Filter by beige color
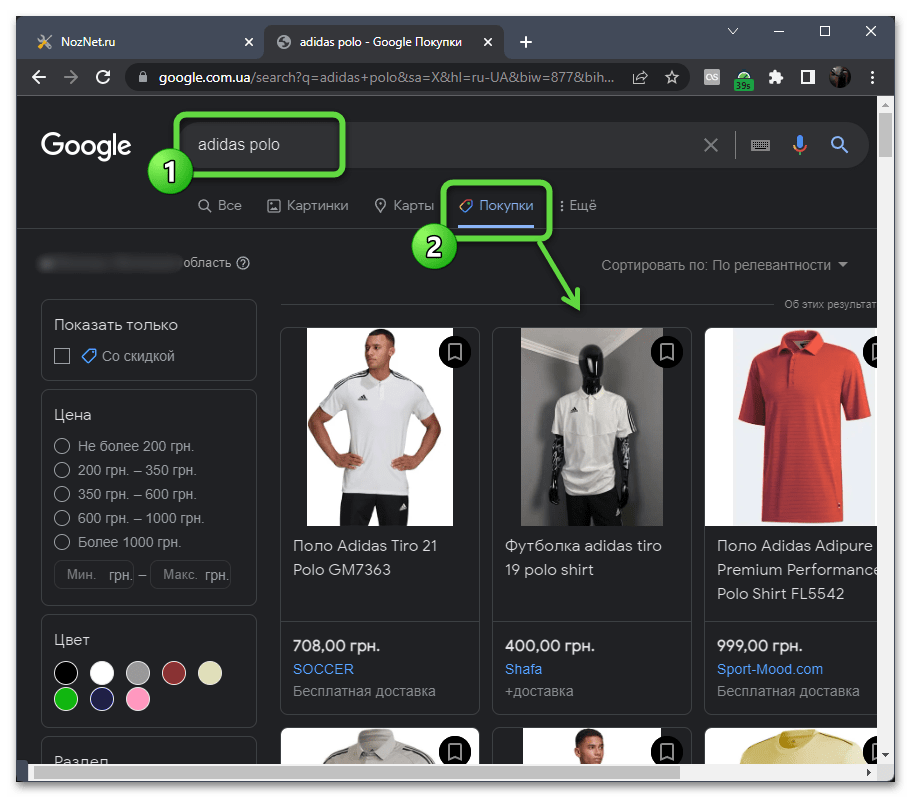 coord(210,673)
